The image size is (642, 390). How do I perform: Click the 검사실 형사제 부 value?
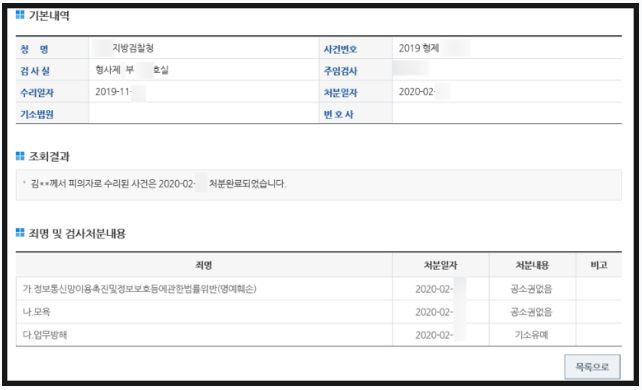pyautogui.click(x=132, y=70)
